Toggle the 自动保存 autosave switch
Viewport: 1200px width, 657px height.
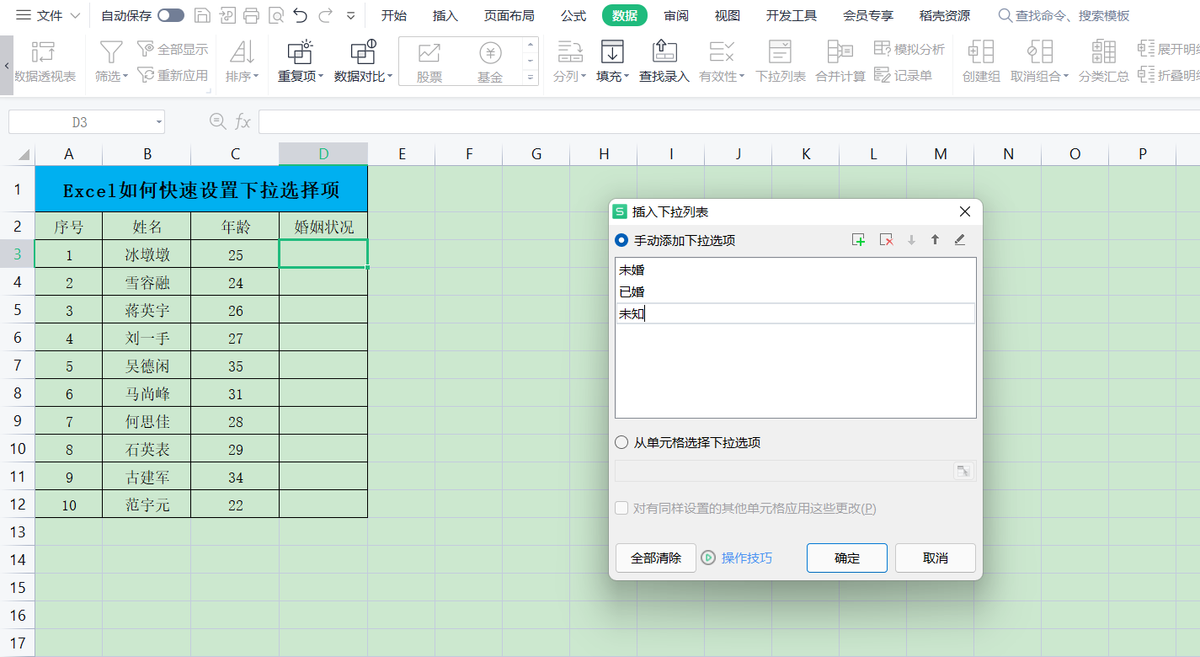pyautogui.click(x=171, y=16)
